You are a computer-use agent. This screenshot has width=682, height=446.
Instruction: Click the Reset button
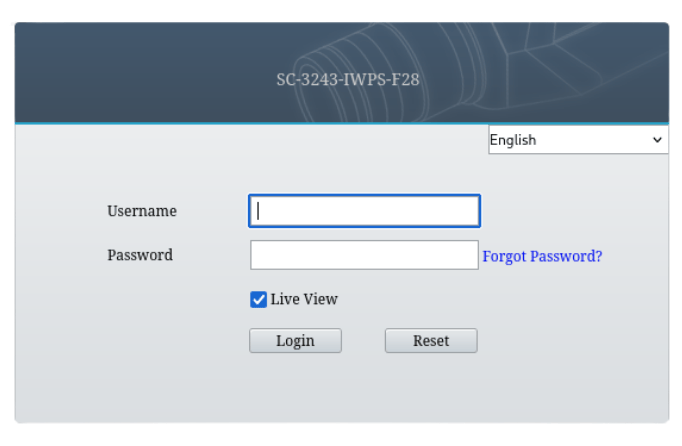[431, 341]
